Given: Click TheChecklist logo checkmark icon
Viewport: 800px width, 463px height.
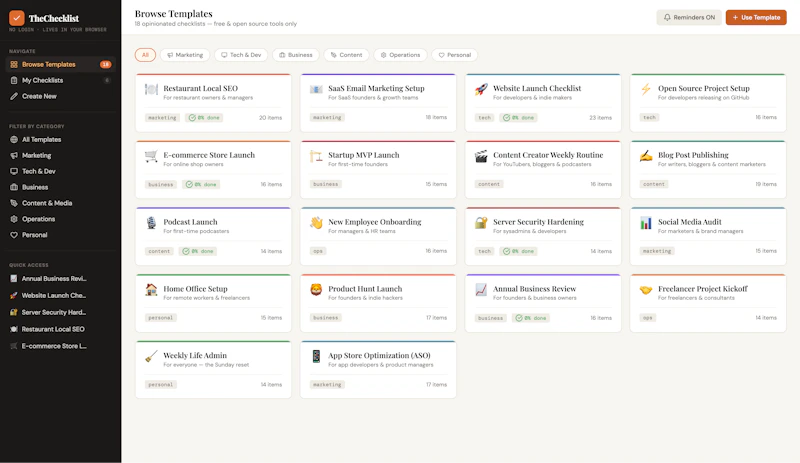Looking at the screenshot, I should [16, 18].
